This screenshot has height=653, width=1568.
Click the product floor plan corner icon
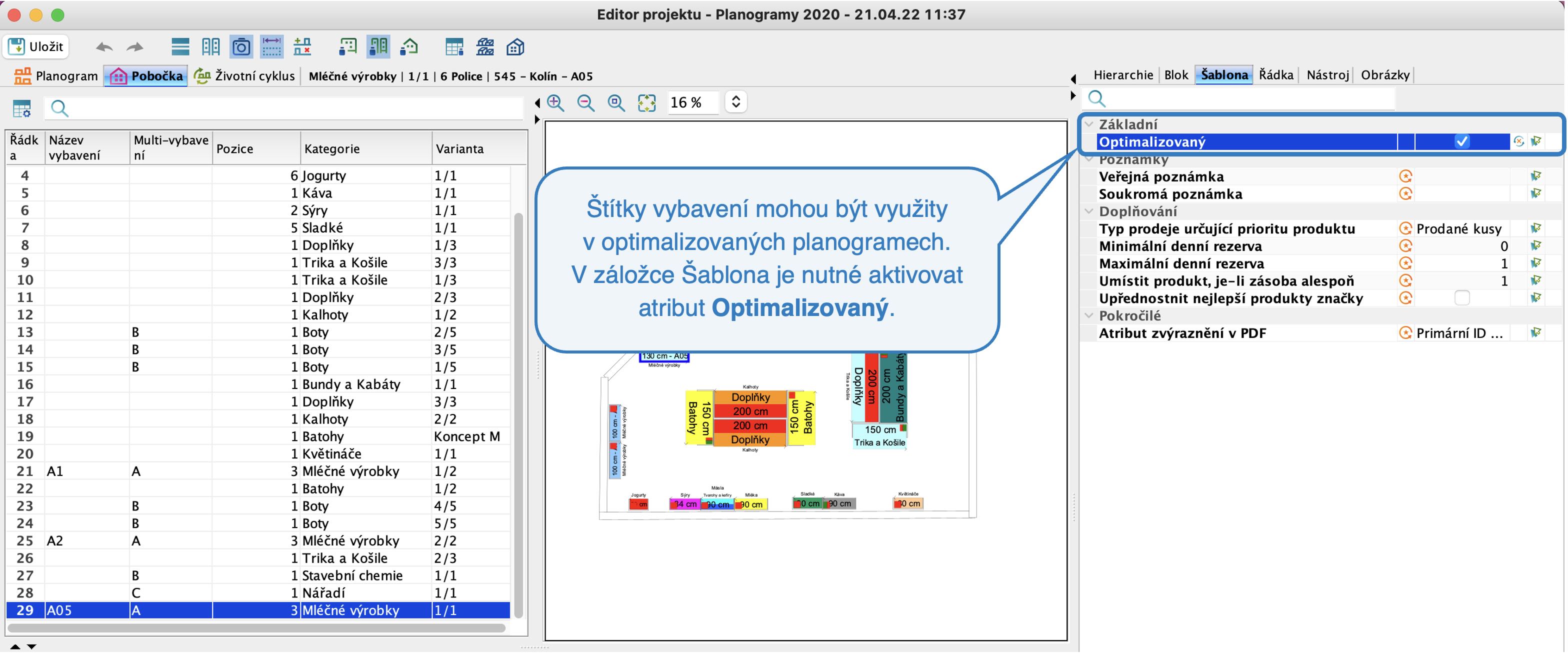347,47
